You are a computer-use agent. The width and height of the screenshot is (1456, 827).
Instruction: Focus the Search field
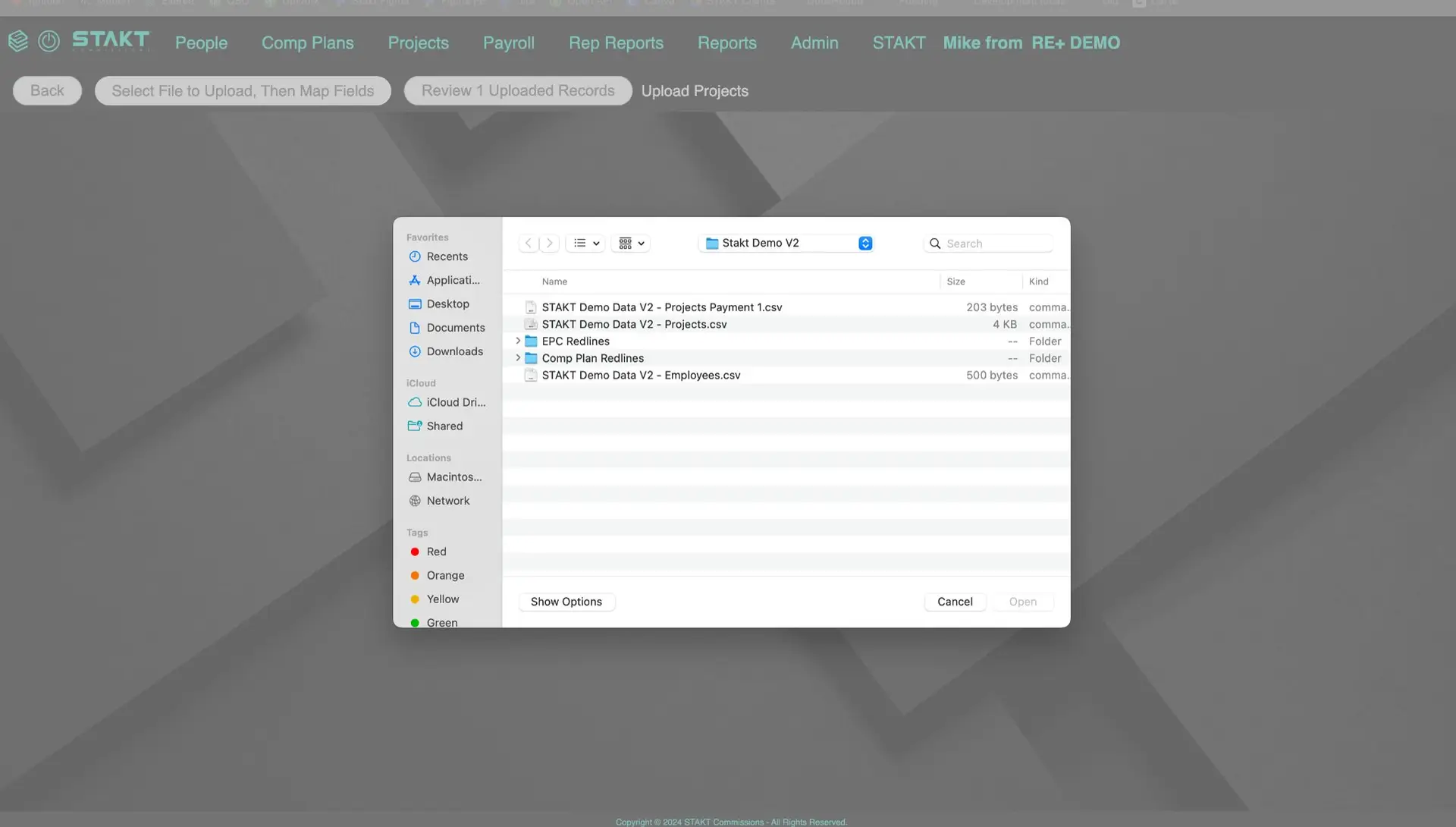coord(988,244)
